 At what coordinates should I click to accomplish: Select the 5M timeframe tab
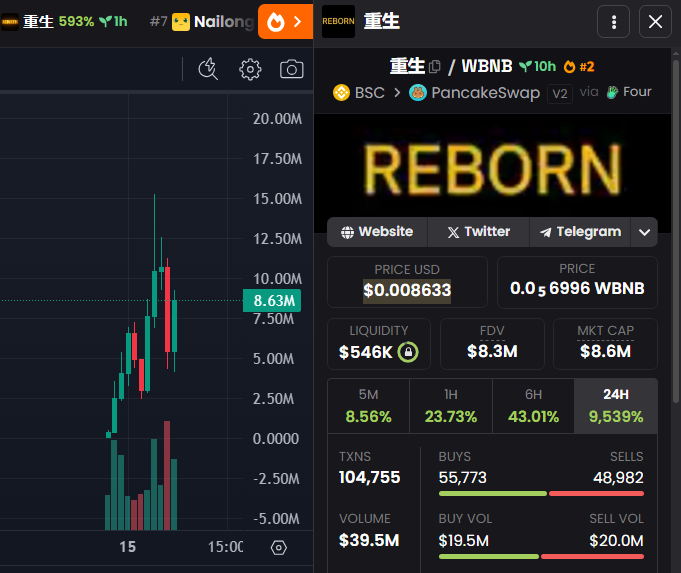pyautogui.click(x=368, y=406)
